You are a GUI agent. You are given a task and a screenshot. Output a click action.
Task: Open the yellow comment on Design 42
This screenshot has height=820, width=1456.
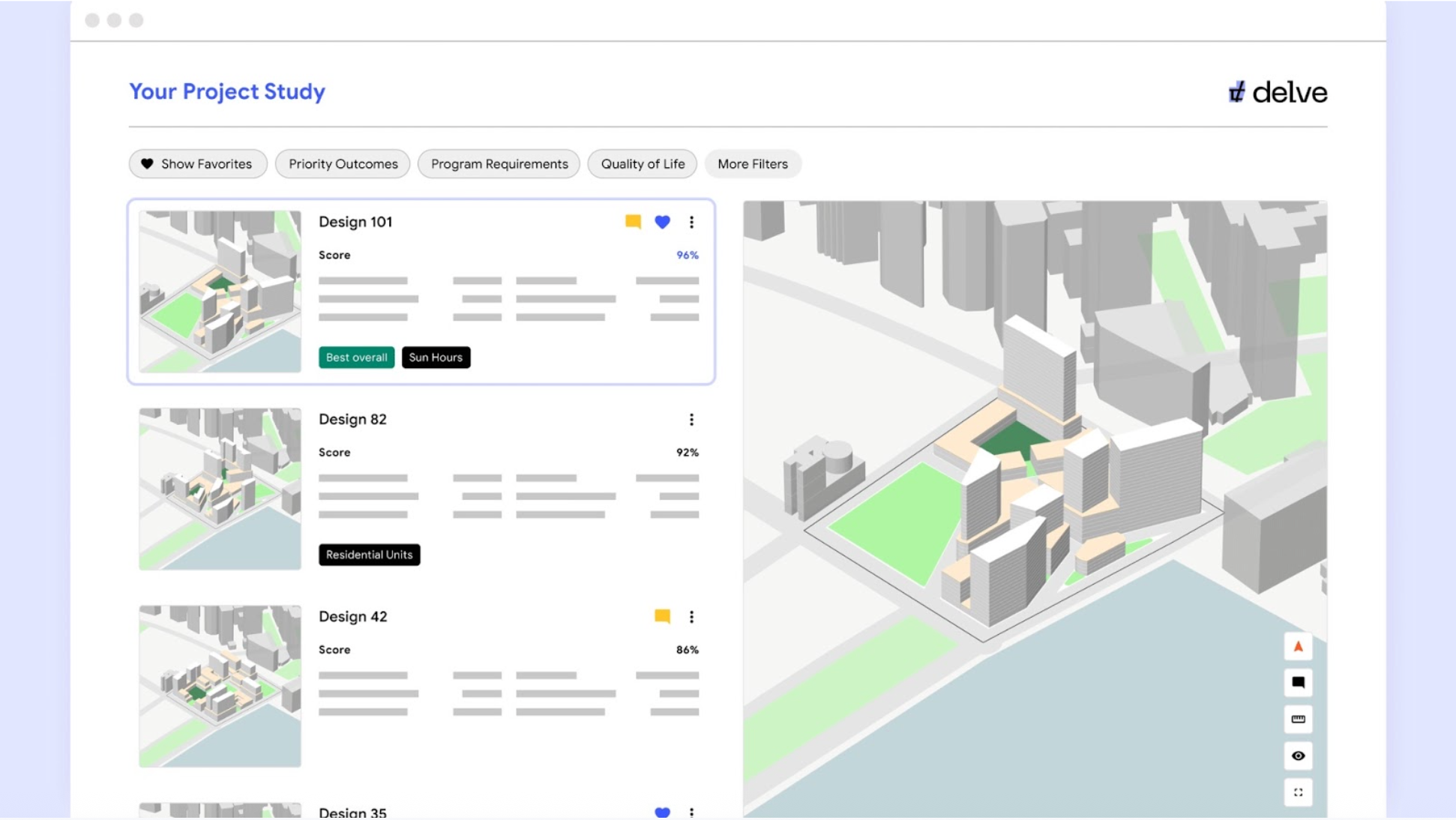click(662, 616)
